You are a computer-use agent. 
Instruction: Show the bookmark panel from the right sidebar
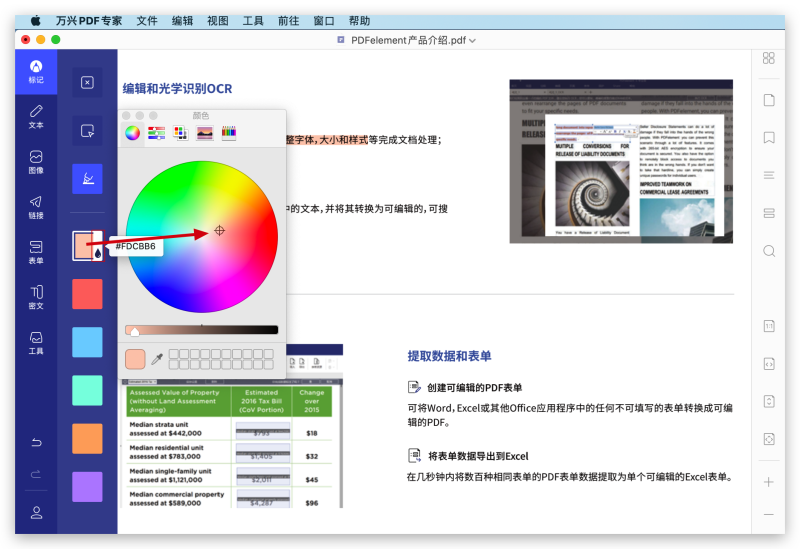point(768,138)
